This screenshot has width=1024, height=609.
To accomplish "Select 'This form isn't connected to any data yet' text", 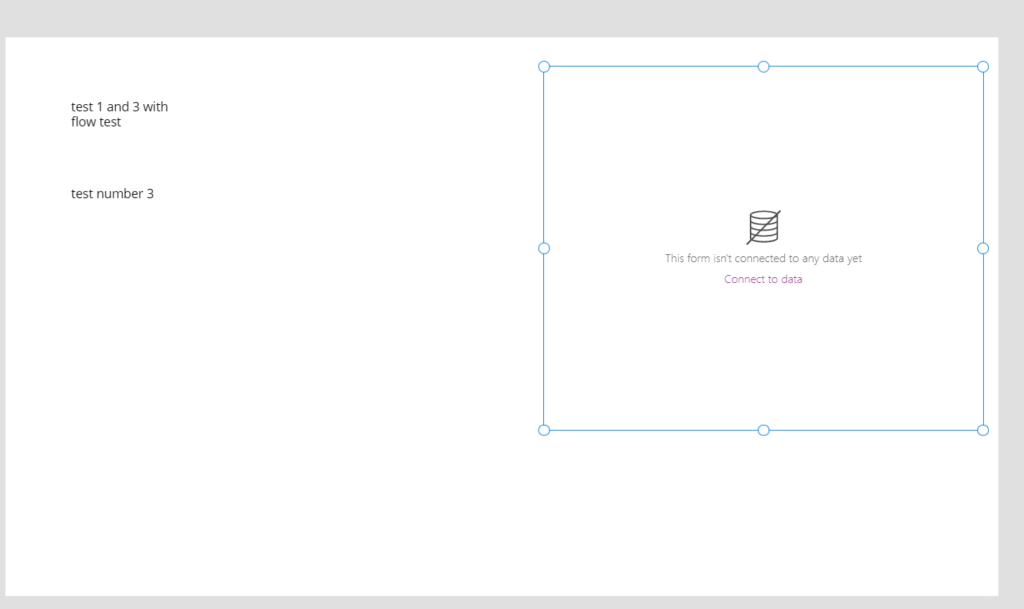I will click(763, 258).
